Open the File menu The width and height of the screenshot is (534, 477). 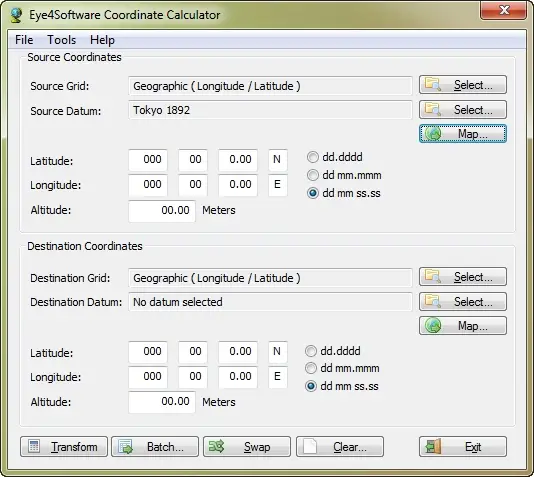tap(24, 40)
